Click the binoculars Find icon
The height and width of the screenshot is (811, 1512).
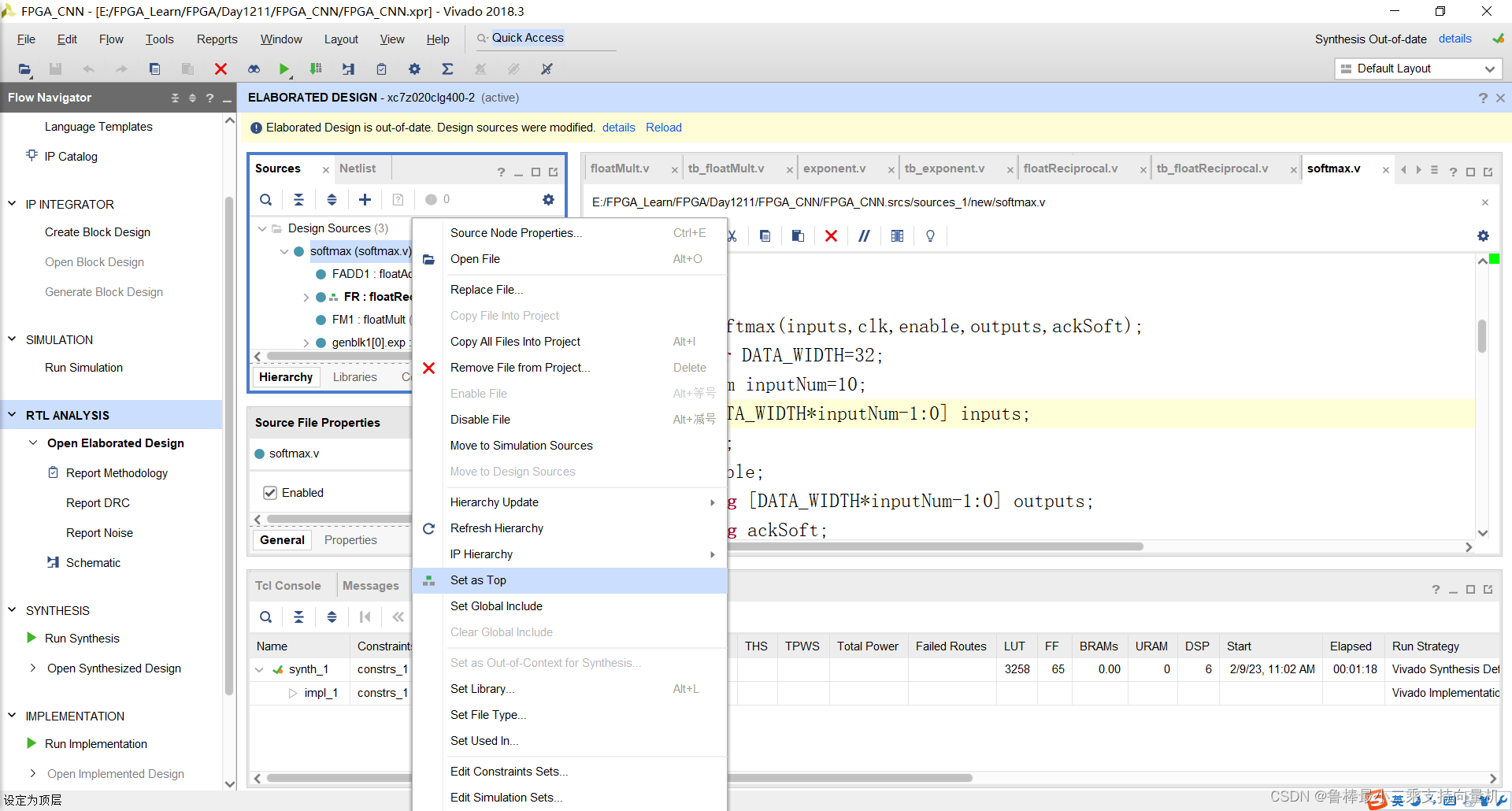(254, 69)
